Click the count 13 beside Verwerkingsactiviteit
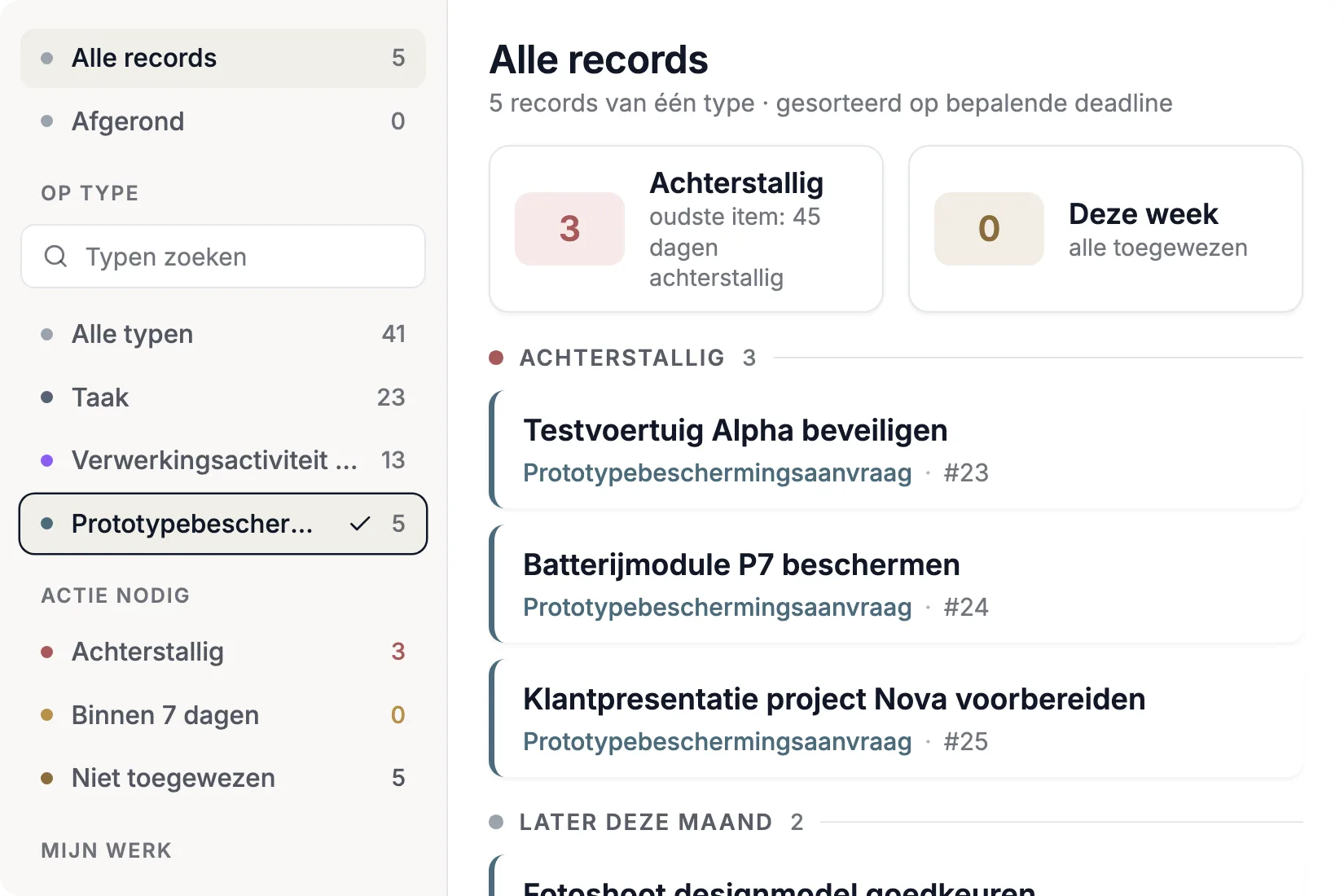The width and height of the screenshot is (1344, 896). point(393,460)
